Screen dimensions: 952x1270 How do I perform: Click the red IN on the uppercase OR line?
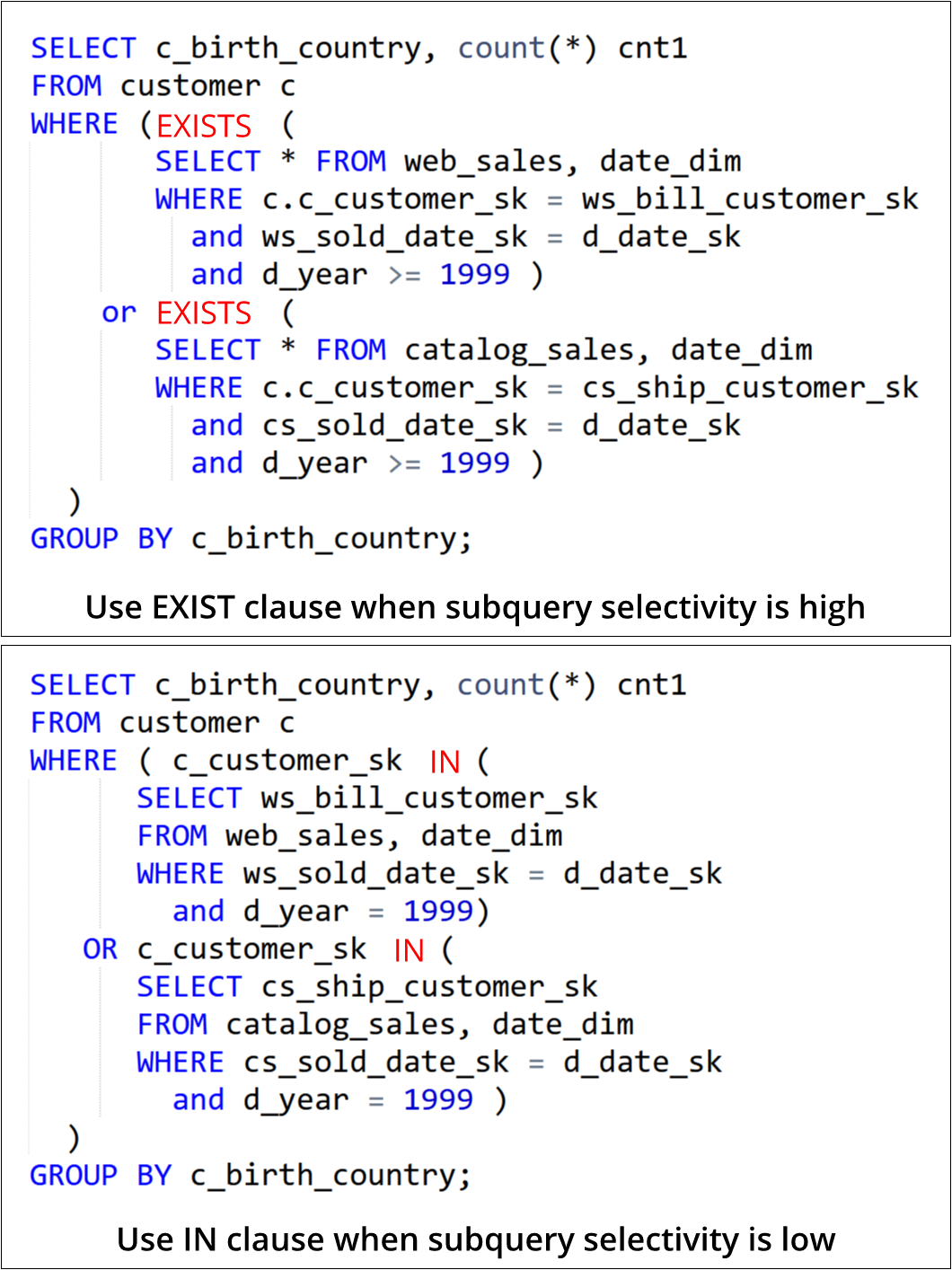pos(409,951)
